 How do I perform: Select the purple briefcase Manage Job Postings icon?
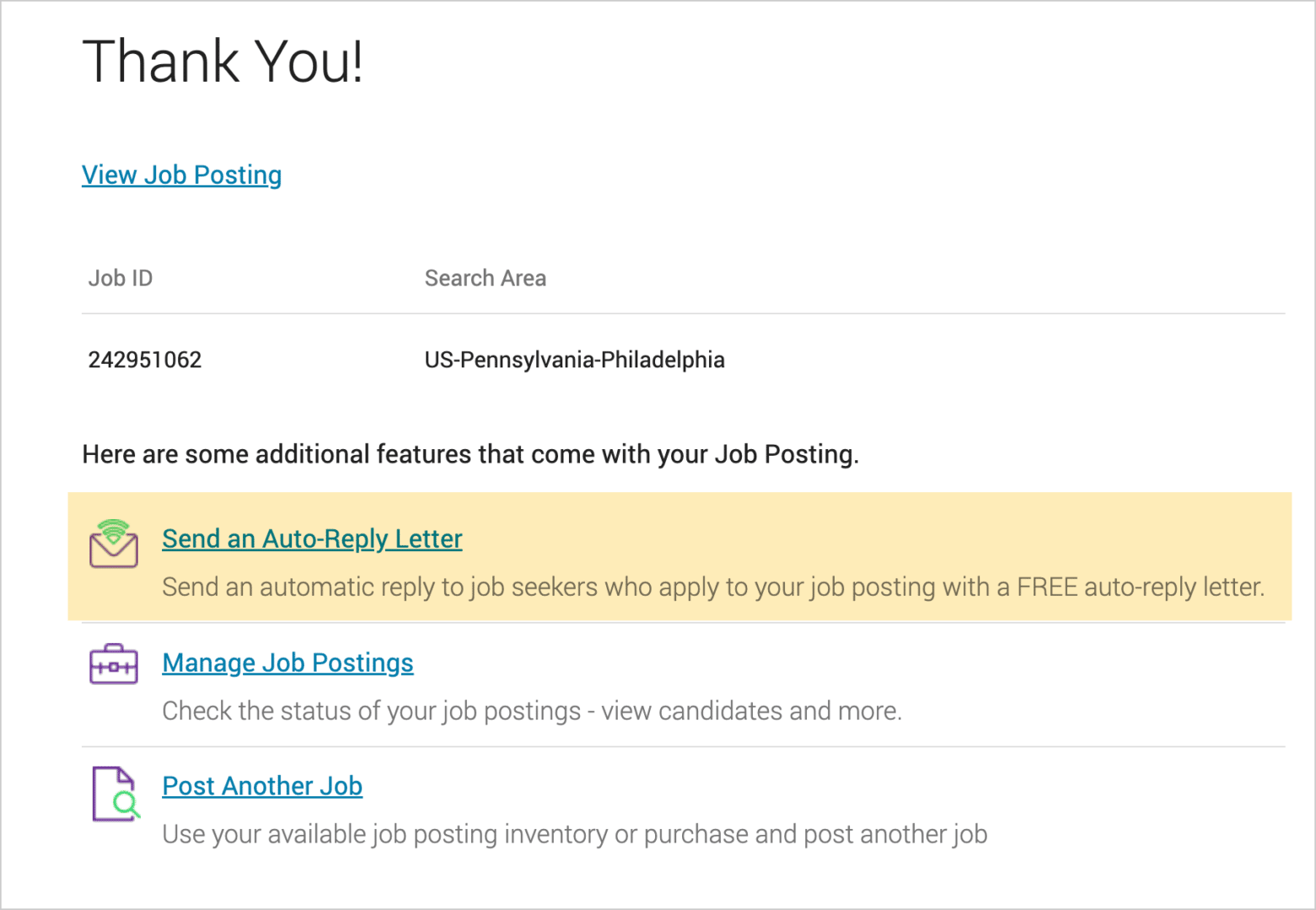[113, 663]
